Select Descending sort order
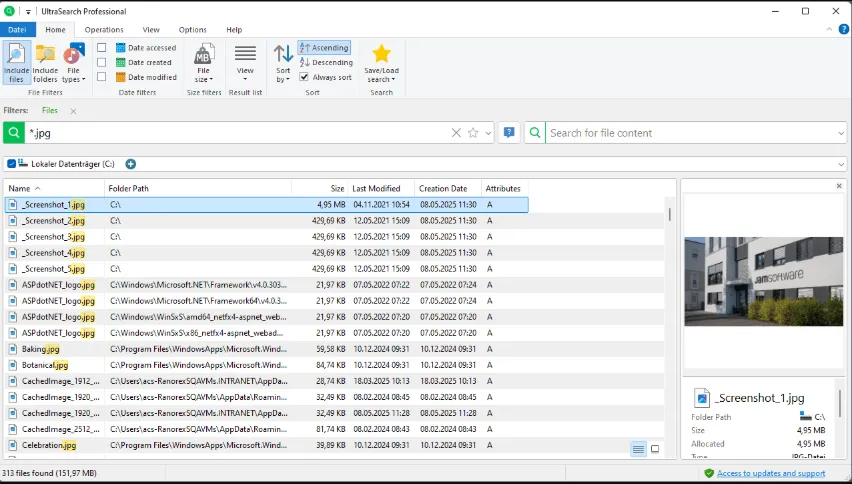 (x=326, y=62)
